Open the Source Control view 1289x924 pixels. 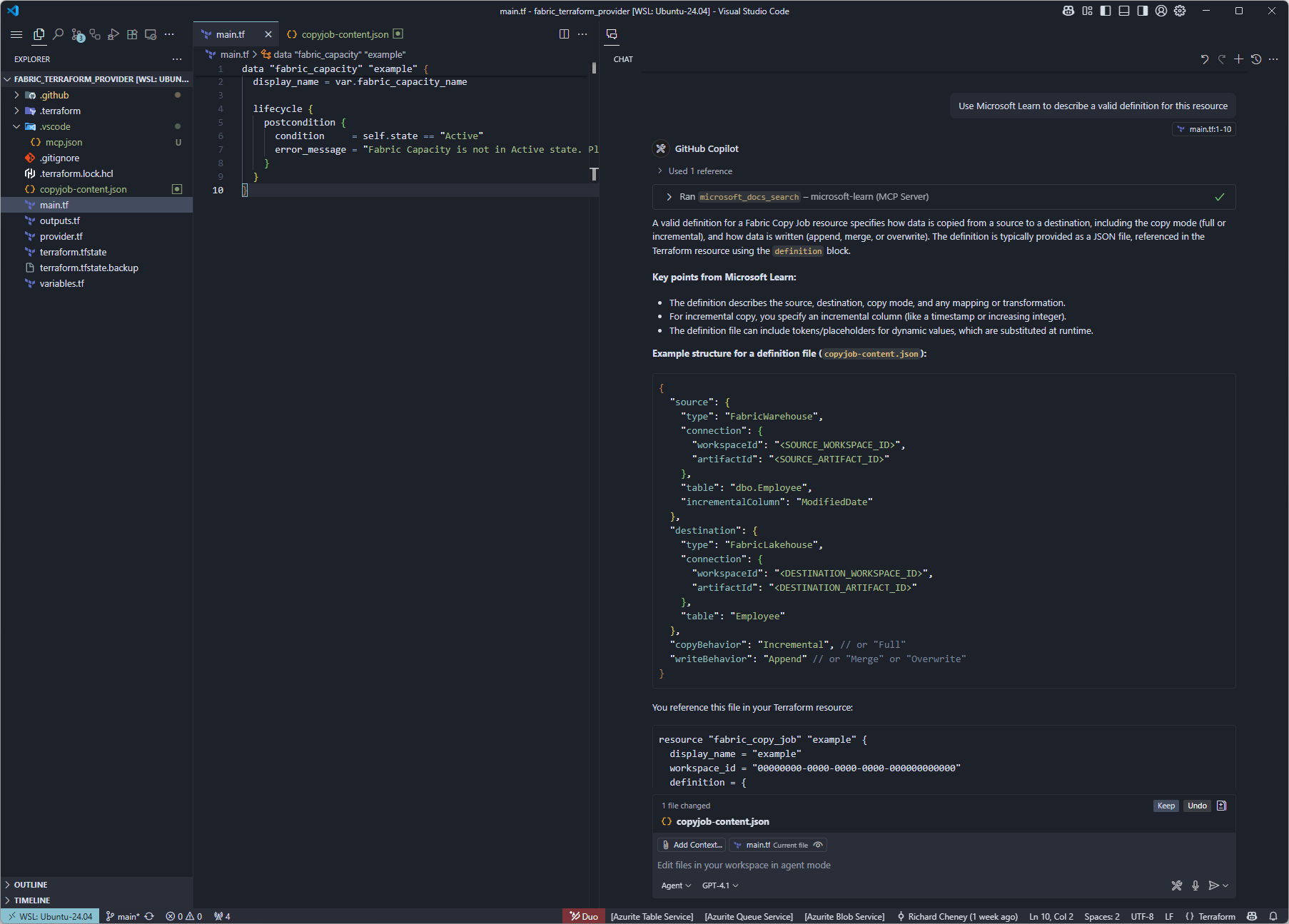[x=77, y=34]
